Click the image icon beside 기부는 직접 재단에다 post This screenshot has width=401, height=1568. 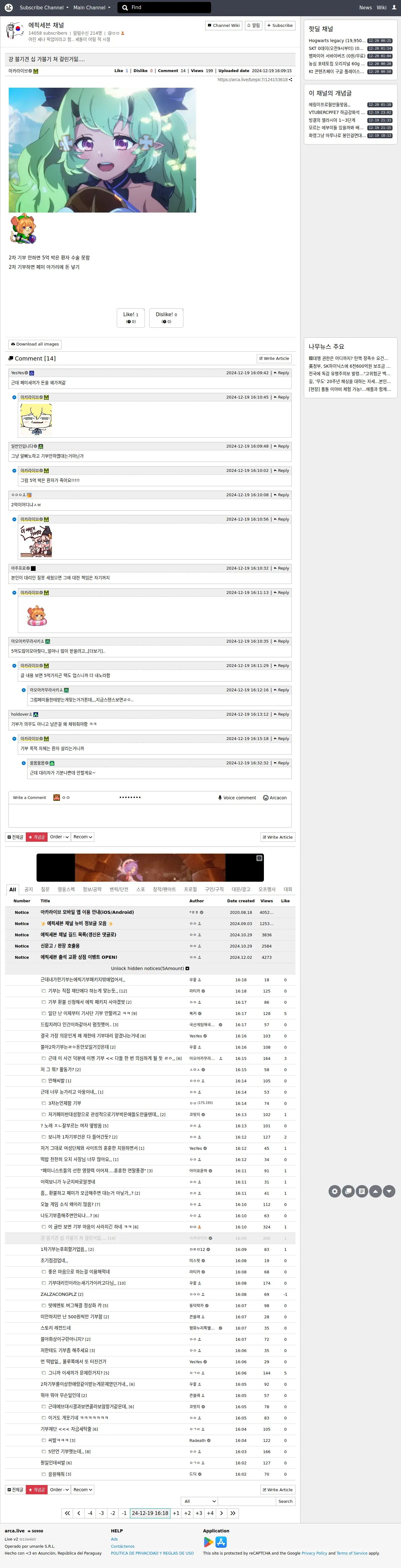(43, 991)
